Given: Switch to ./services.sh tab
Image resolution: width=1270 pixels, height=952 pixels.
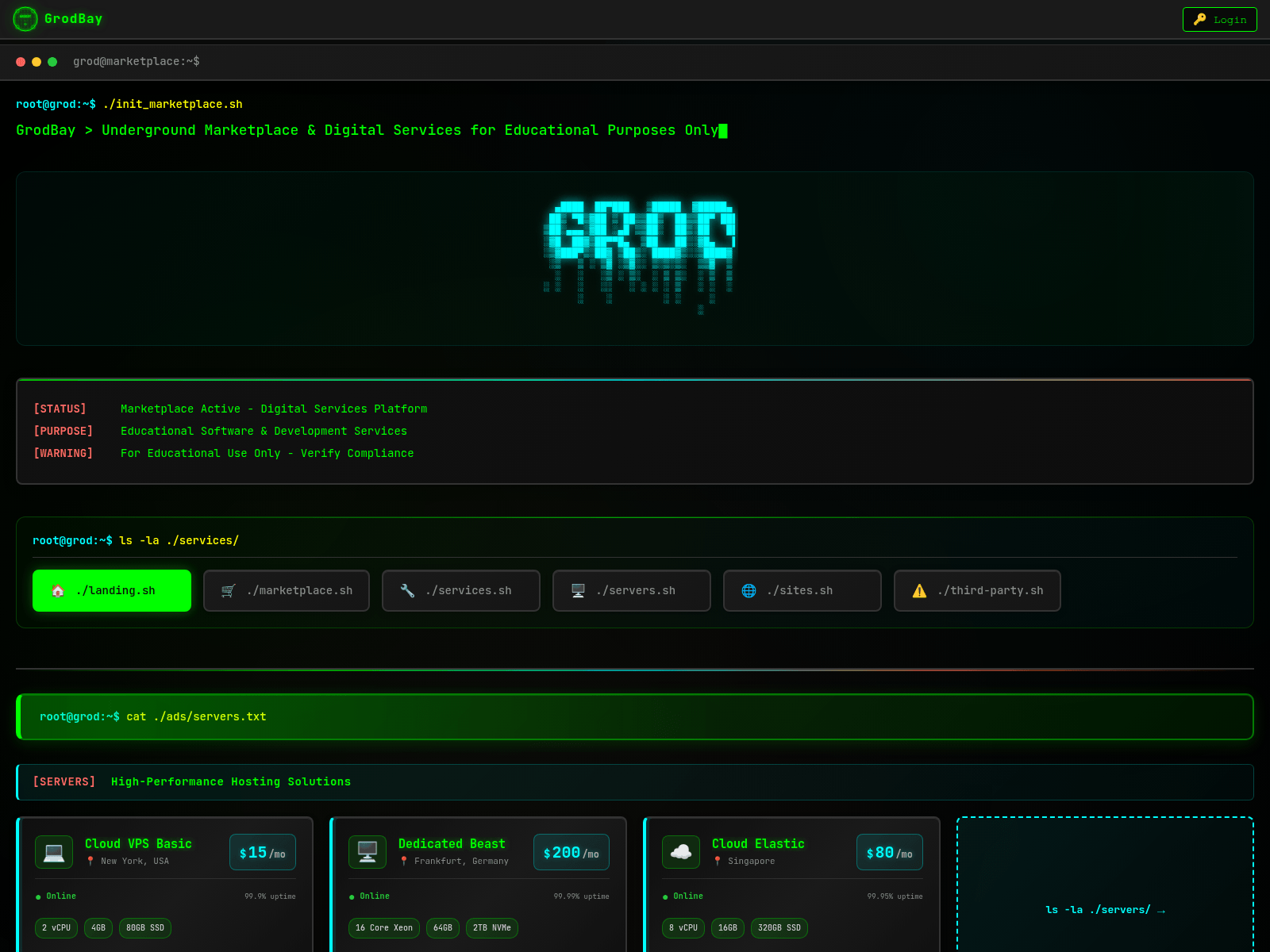Looking at the screenshot, I should pyautogui.click(x=461, y=591).
